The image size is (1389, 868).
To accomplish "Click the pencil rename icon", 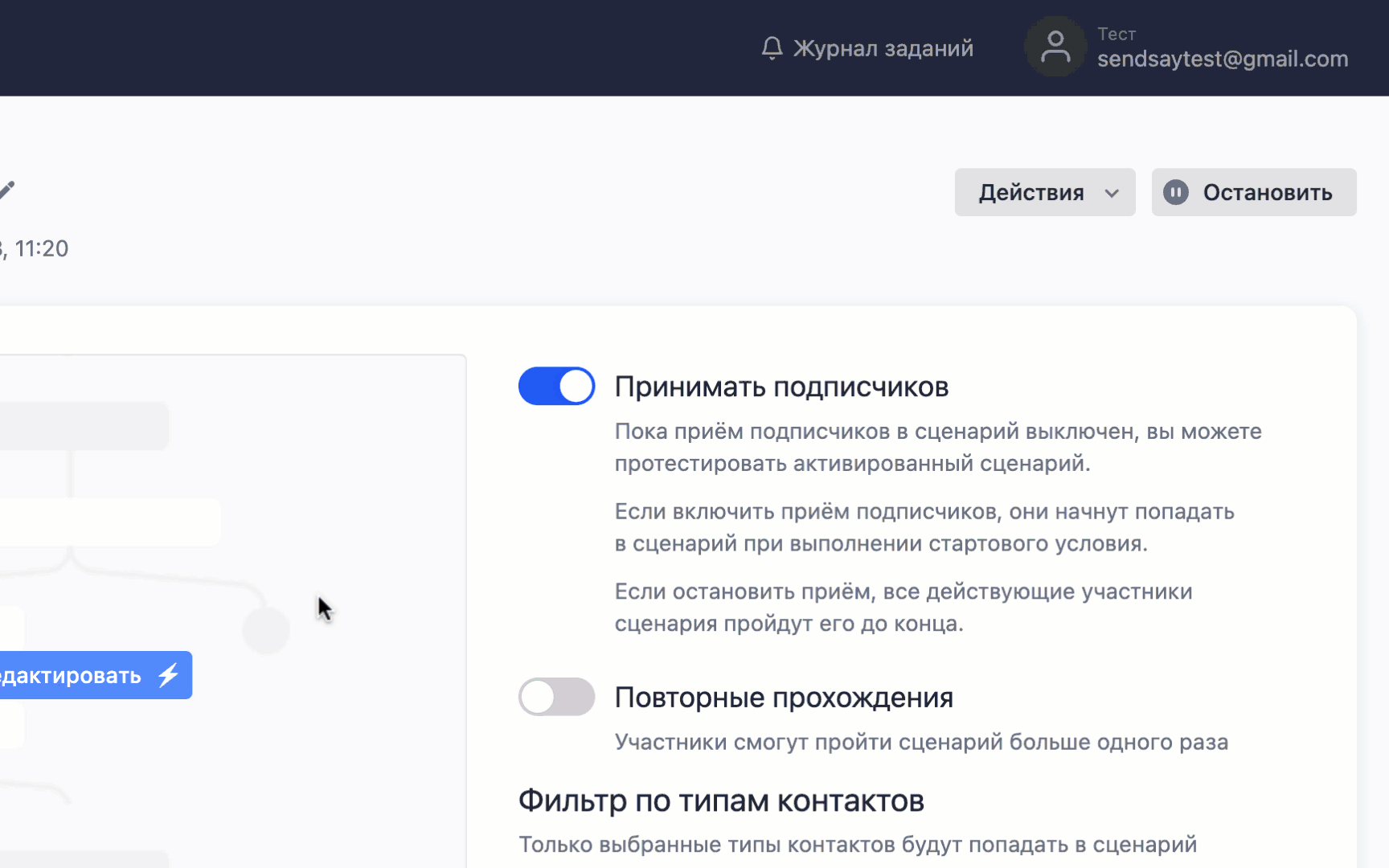I will 6,190.
